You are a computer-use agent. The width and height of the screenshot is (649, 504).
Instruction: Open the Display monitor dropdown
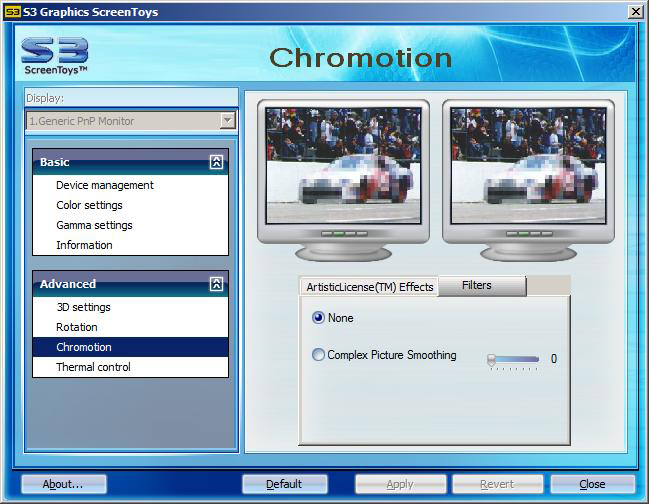pyautogui.click(x=227, y=121)
